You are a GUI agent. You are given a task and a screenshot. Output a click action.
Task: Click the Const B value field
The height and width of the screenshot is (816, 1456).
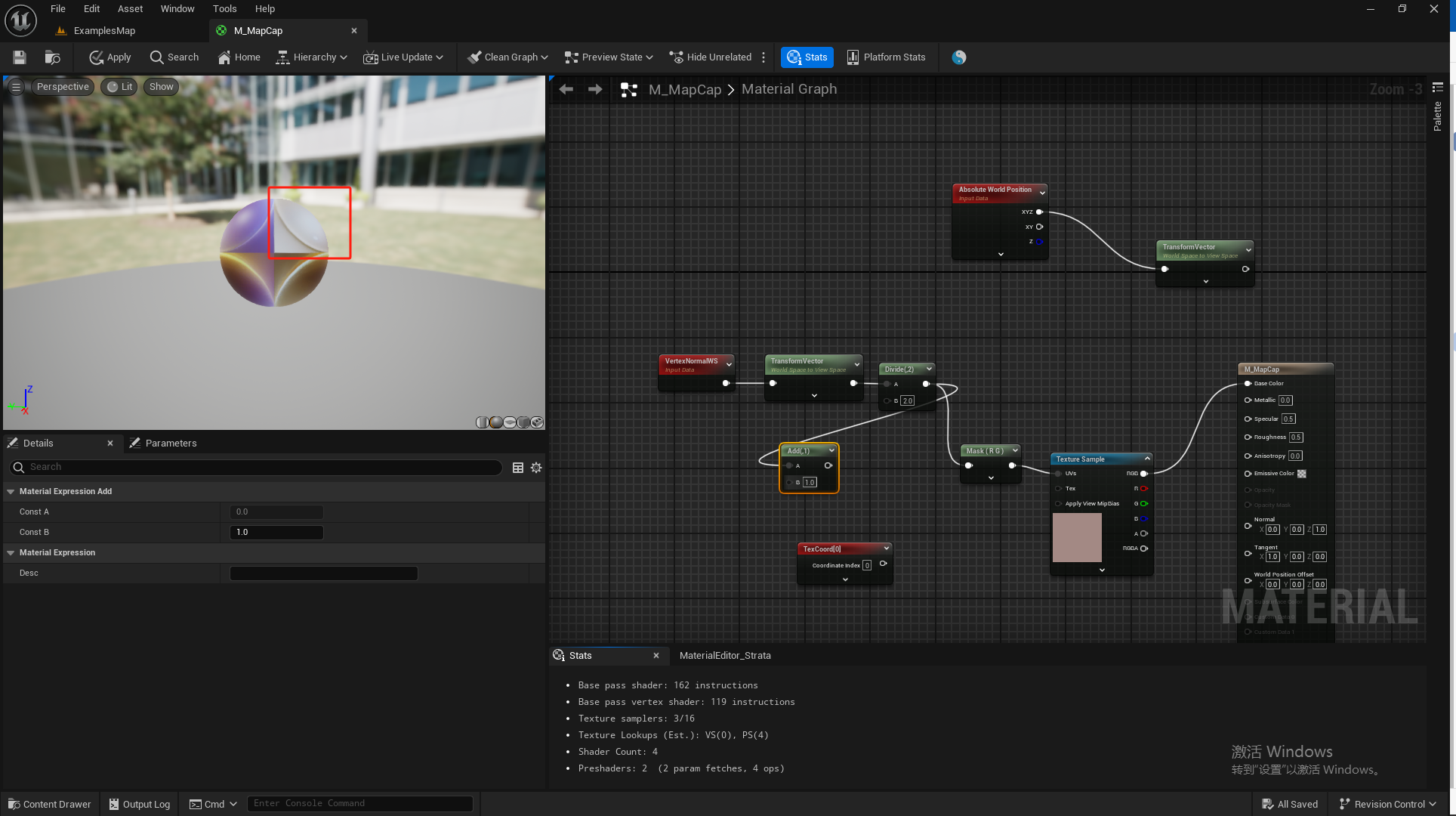pos(276,532)
